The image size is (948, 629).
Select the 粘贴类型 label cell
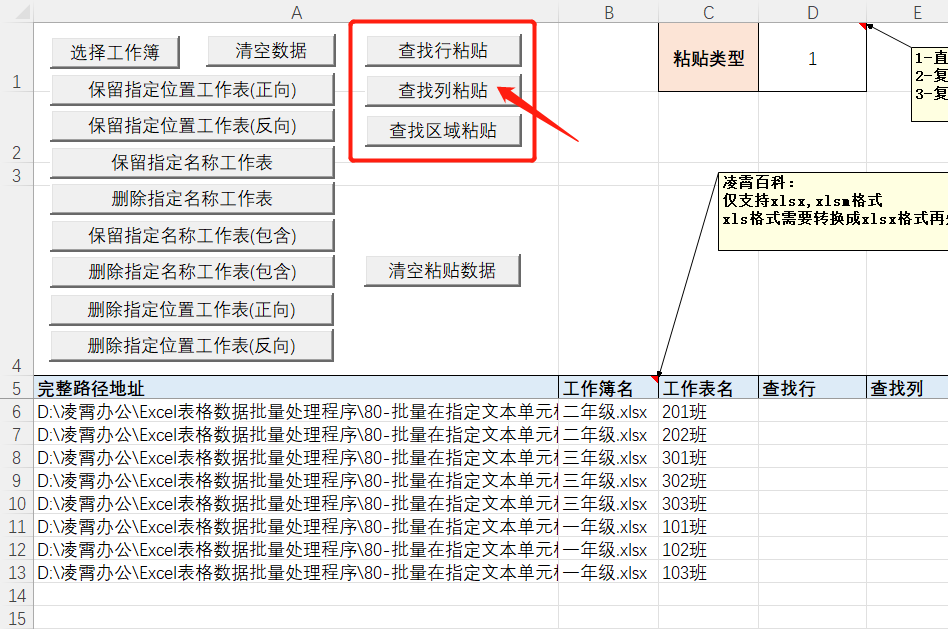(708, 58)
